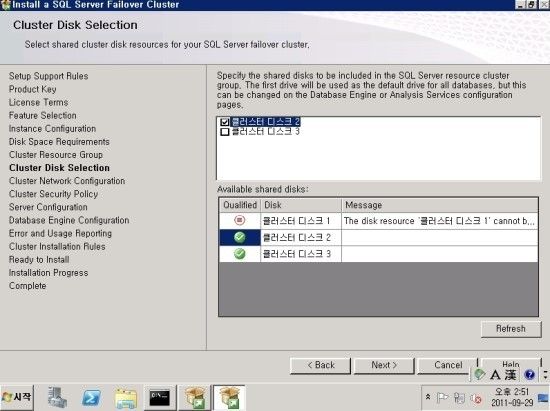The width and height of the screenshot is (550, 411).
Task: Click the Refresh button
Action: point(511,329)
